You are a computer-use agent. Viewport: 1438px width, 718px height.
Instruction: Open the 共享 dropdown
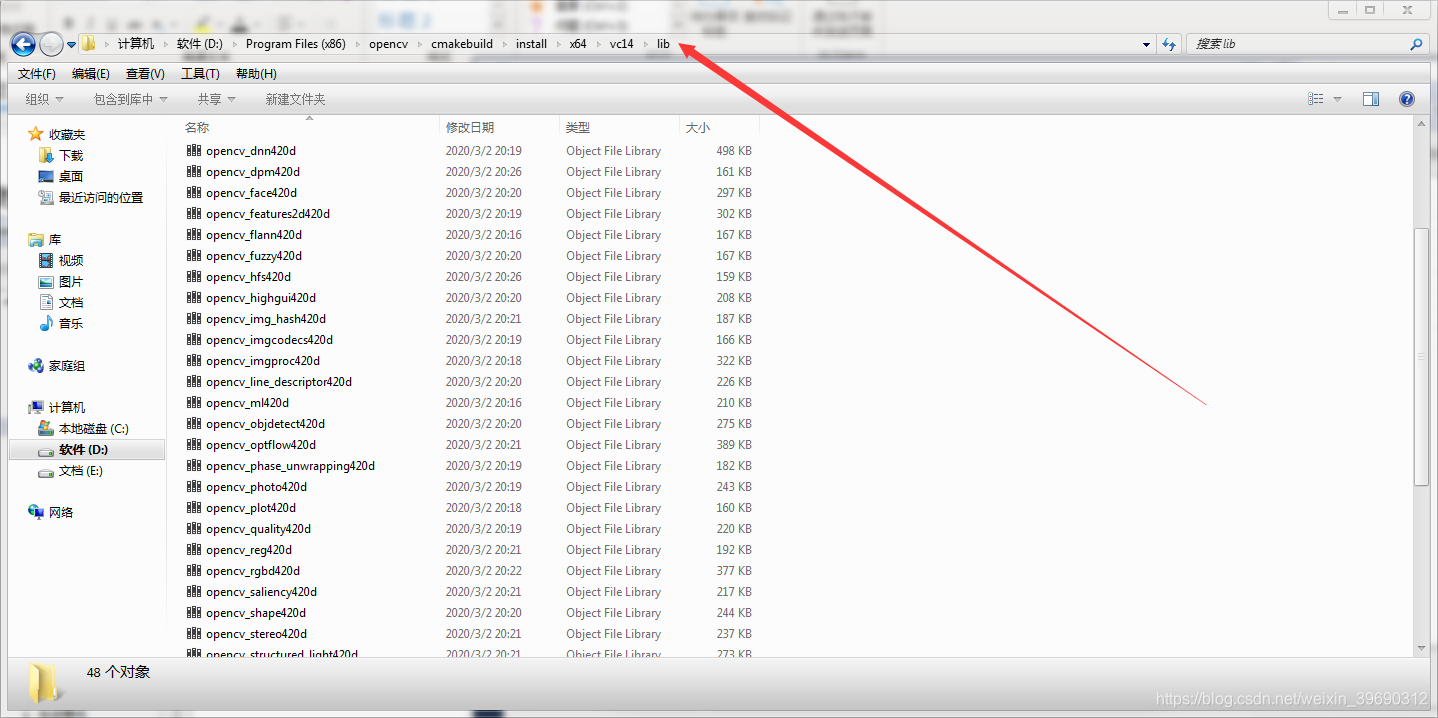(x=216, y=99)
